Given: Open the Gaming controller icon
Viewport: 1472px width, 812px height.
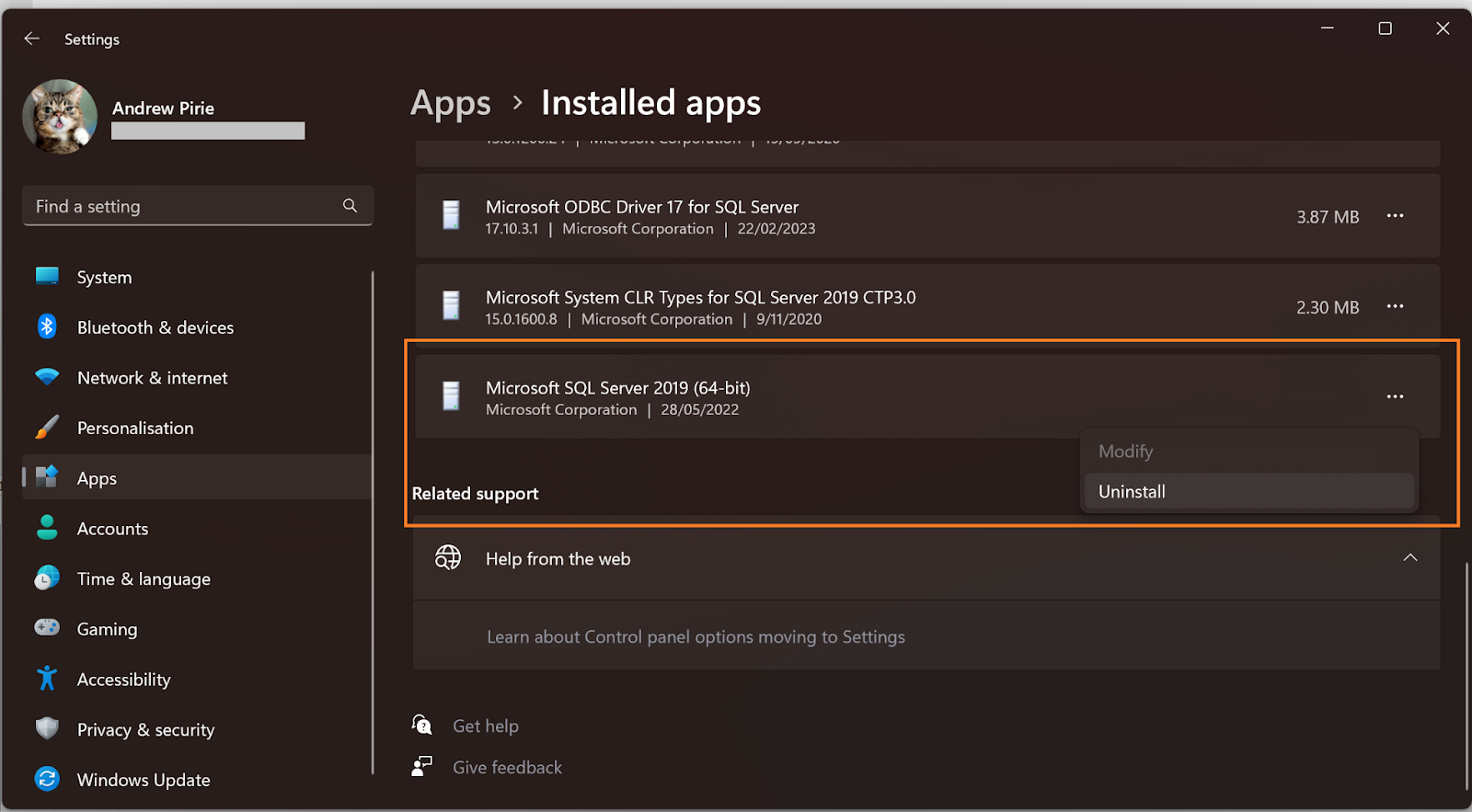Looking at the screenshot, I should [47, 628].
